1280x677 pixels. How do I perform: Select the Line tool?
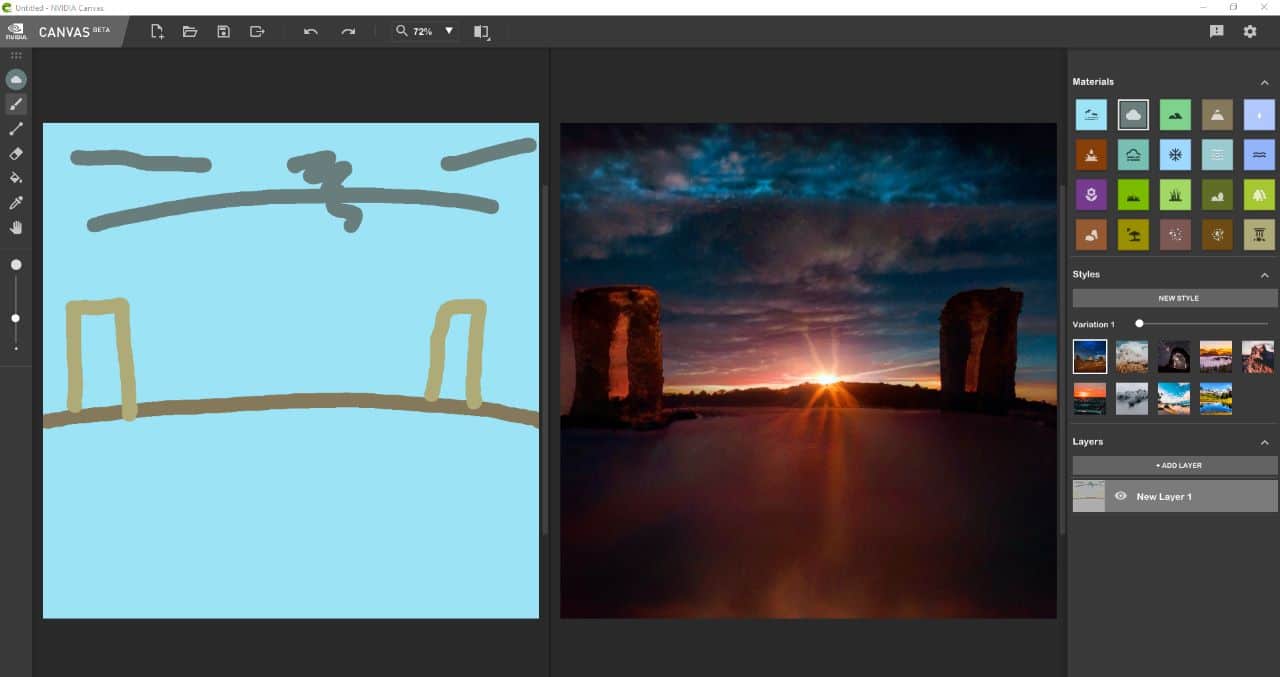point(16,129)
